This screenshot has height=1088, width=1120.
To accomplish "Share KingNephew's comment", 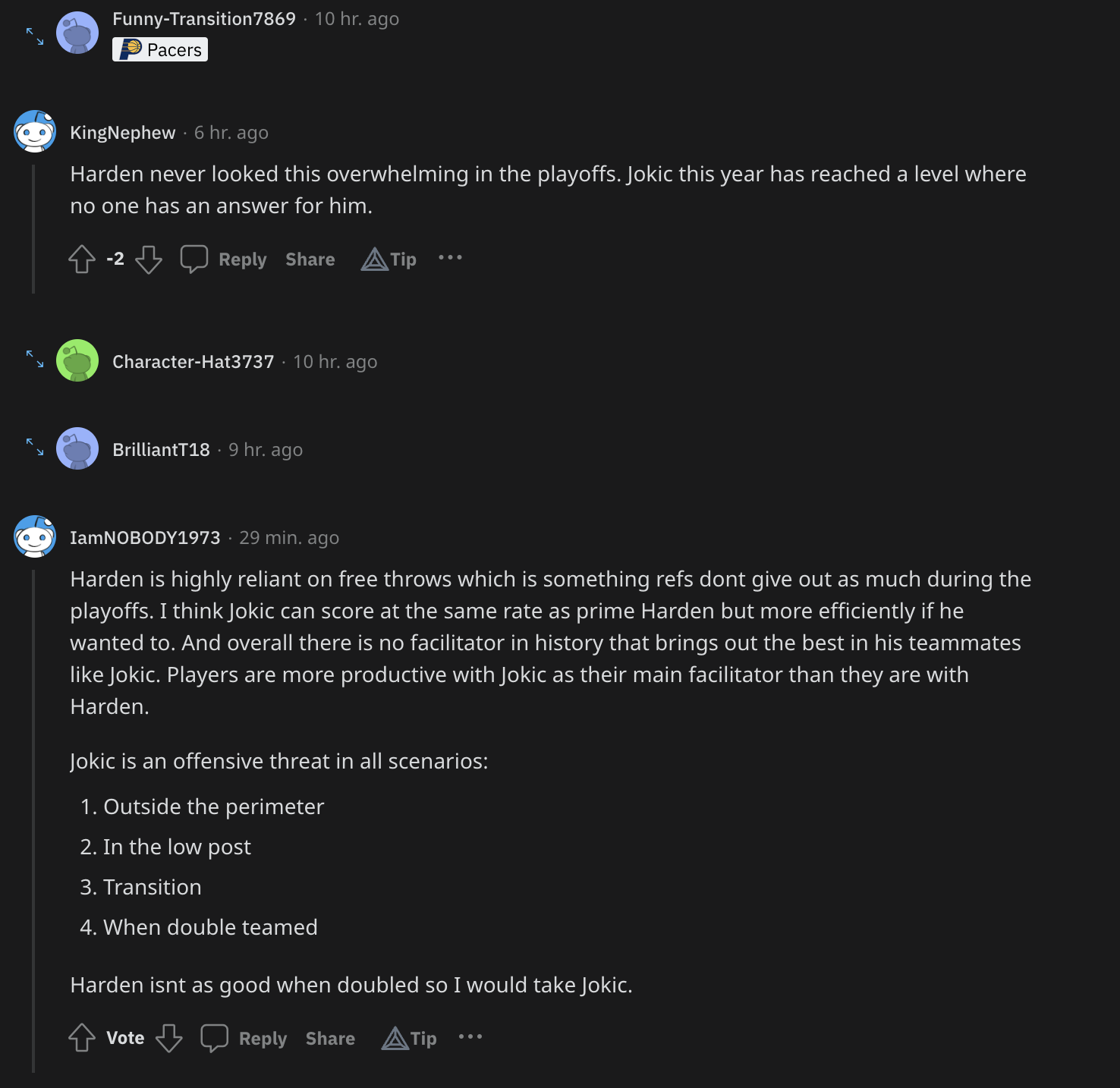I will tap(310, 259).
